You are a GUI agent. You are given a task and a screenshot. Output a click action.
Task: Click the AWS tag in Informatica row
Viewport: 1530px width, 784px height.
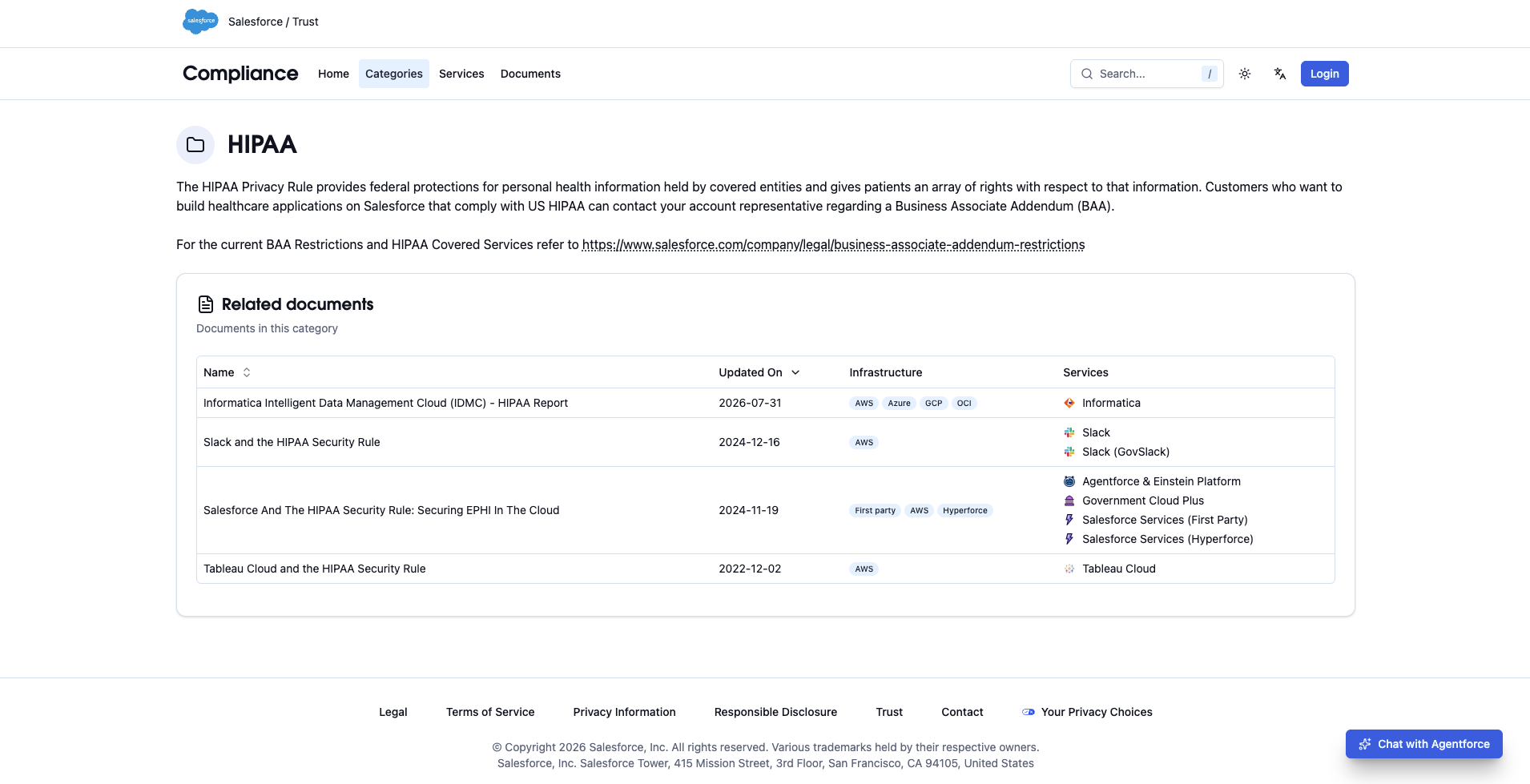(x=864, y=403)
